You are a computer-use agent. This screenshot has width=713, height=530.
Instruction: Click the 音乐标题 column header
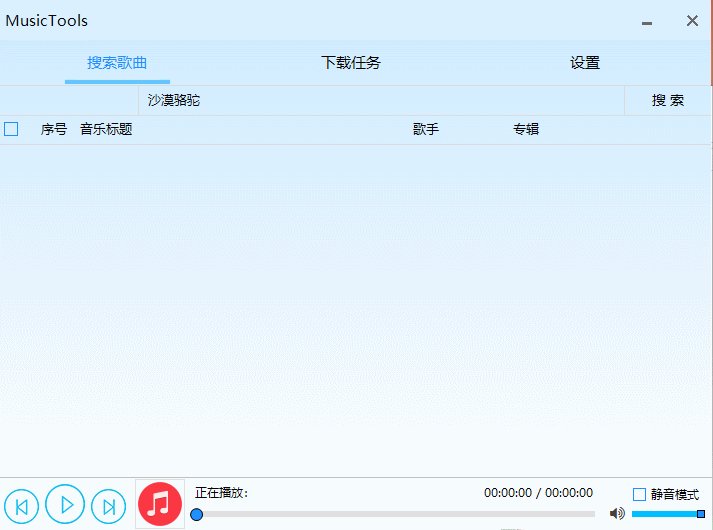point(106,129)
